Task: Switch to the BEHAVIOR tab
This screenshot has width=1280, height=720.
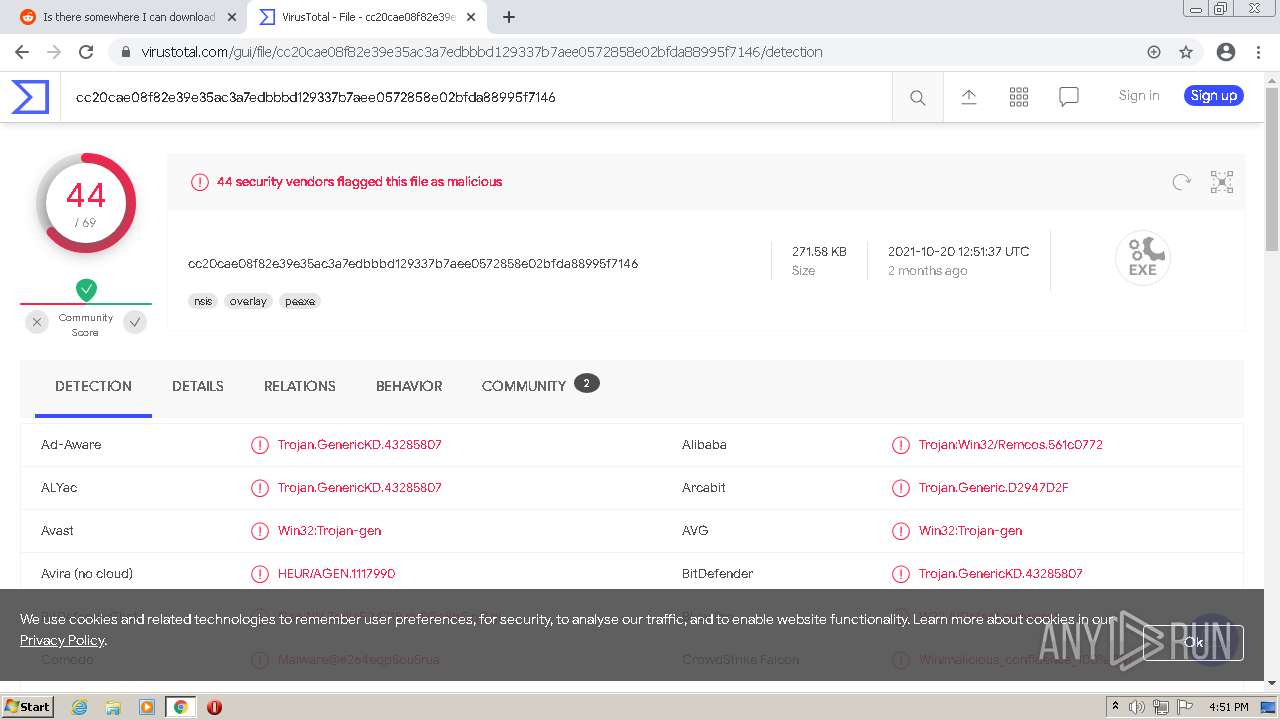Action: 409,386
